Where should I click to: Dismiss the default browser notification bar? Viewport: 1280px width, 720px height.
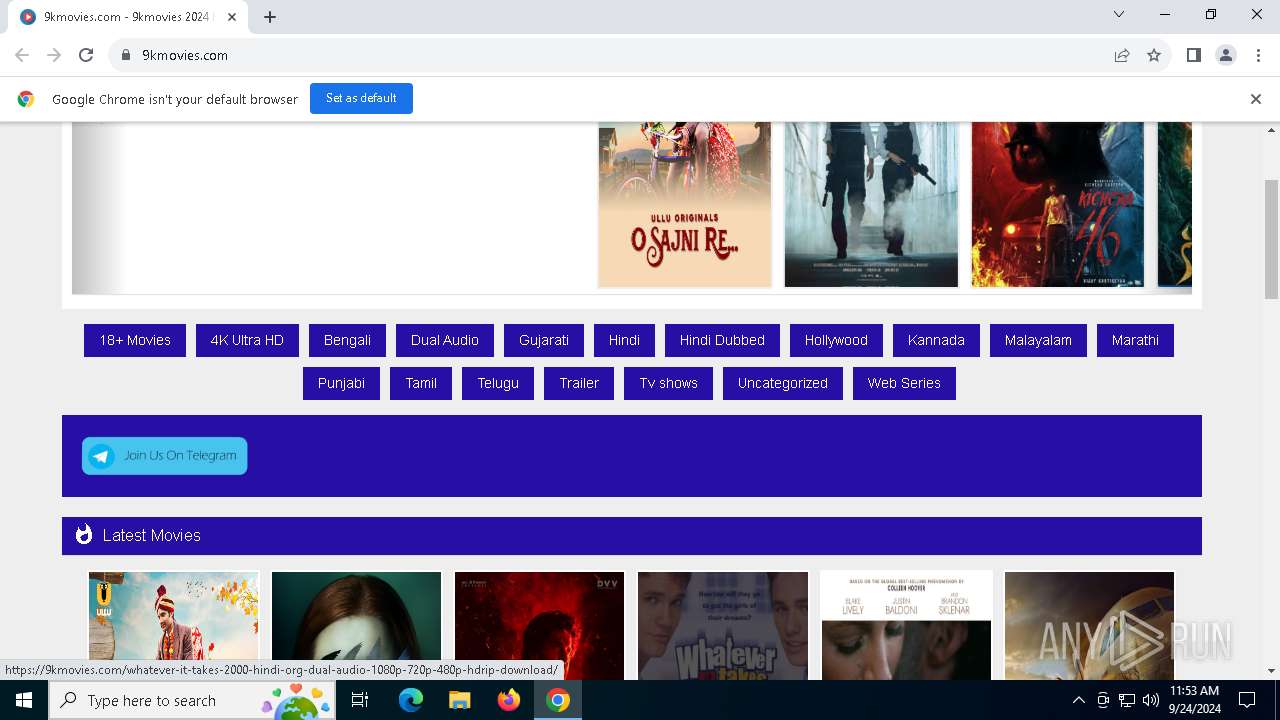coord(1255,99)
